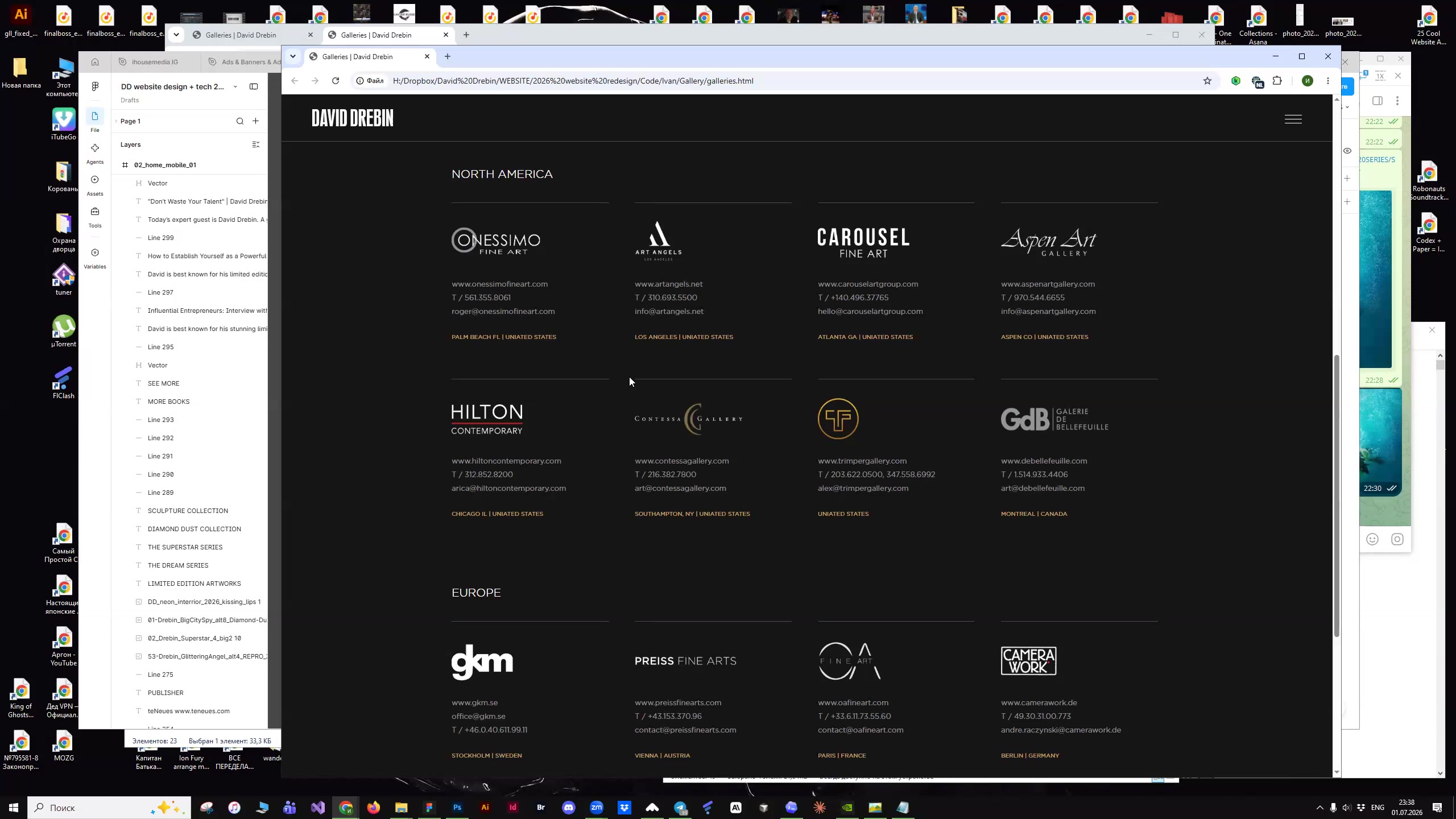Open the Figma Agents sidebar panel

coord(95,153)
